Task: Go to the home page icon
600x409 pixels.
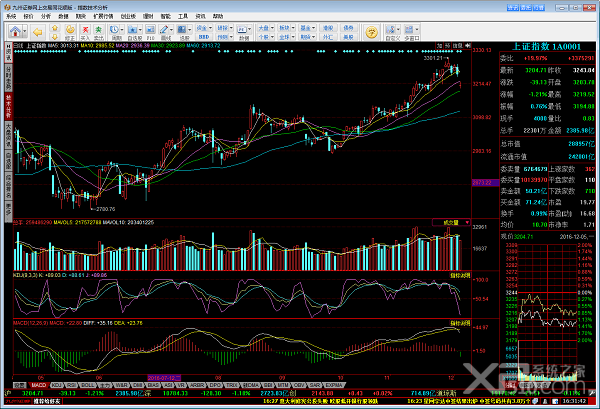Action: (x=15, y=31)
